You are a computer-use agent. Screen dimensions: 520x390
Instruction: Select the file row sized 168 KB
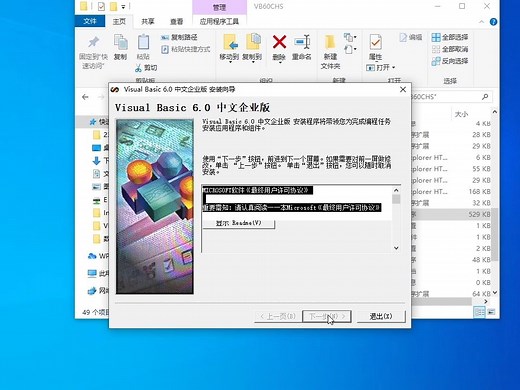452,192
